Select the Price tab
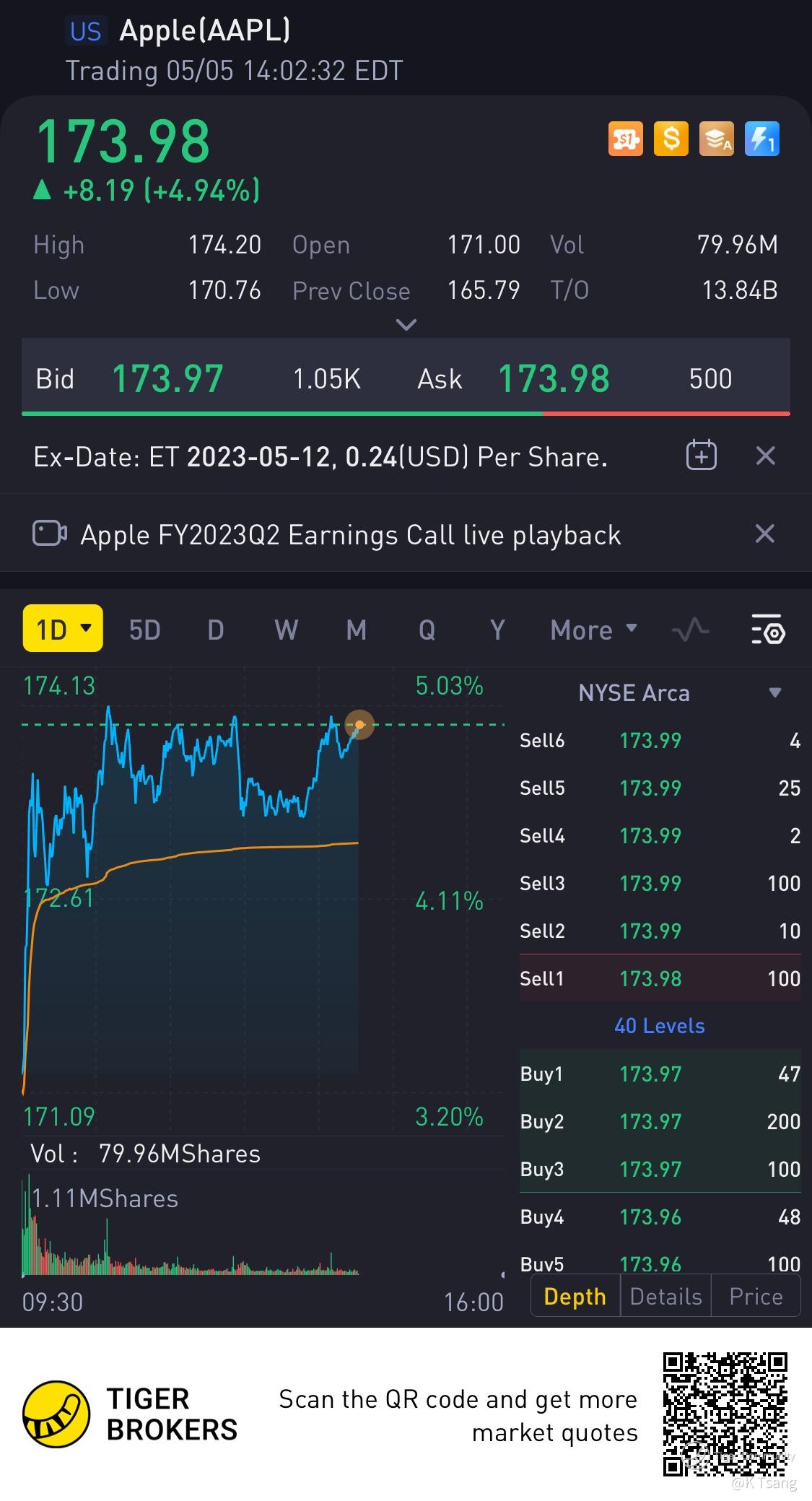This screenshot has height=1501, width=812. 756,1296
